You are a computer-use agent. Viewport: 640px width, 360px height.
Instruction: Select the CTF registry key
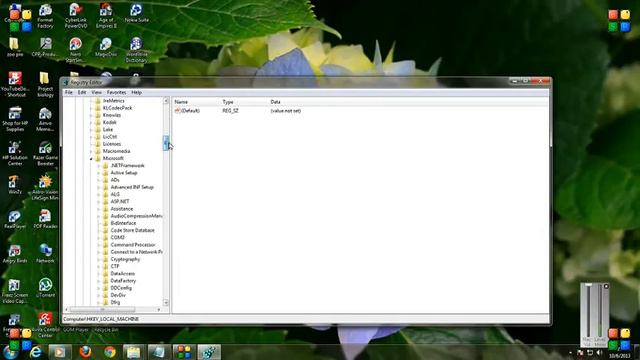[x=115, y=266]
